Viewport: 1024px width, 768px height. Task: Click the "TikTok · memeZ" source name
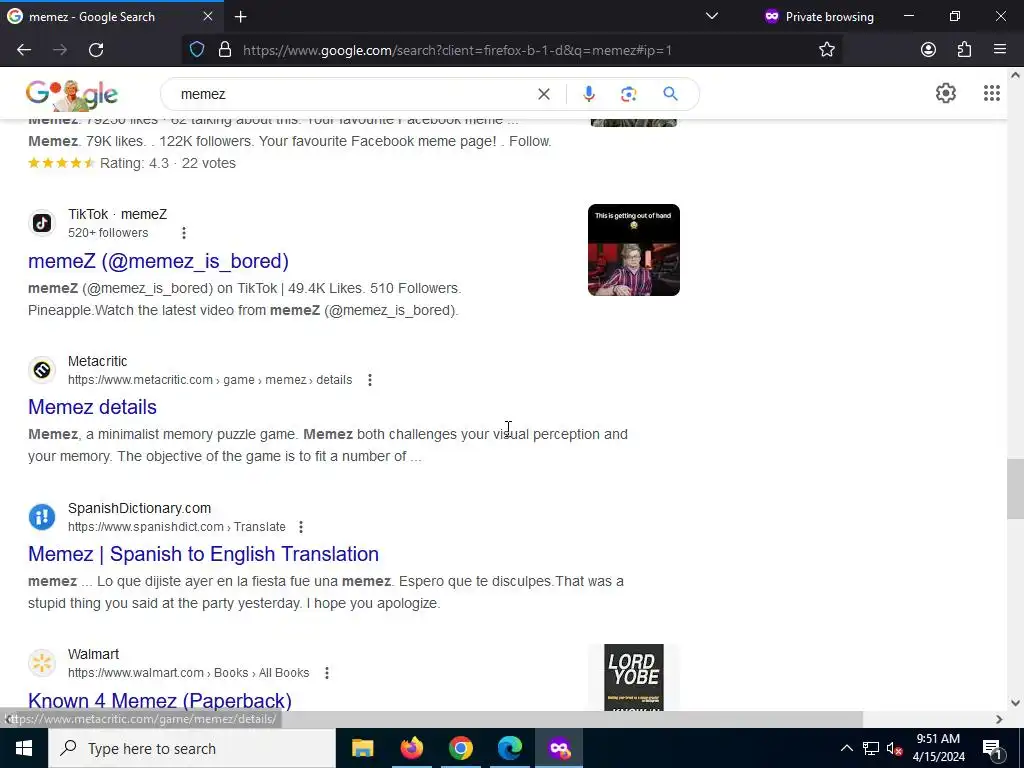point(118,214)
